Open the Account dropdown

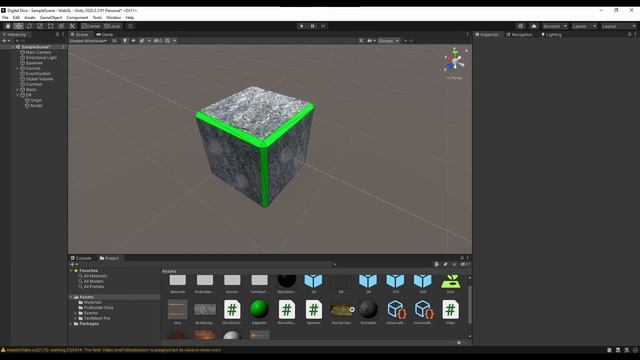click(x=555, y=26)
